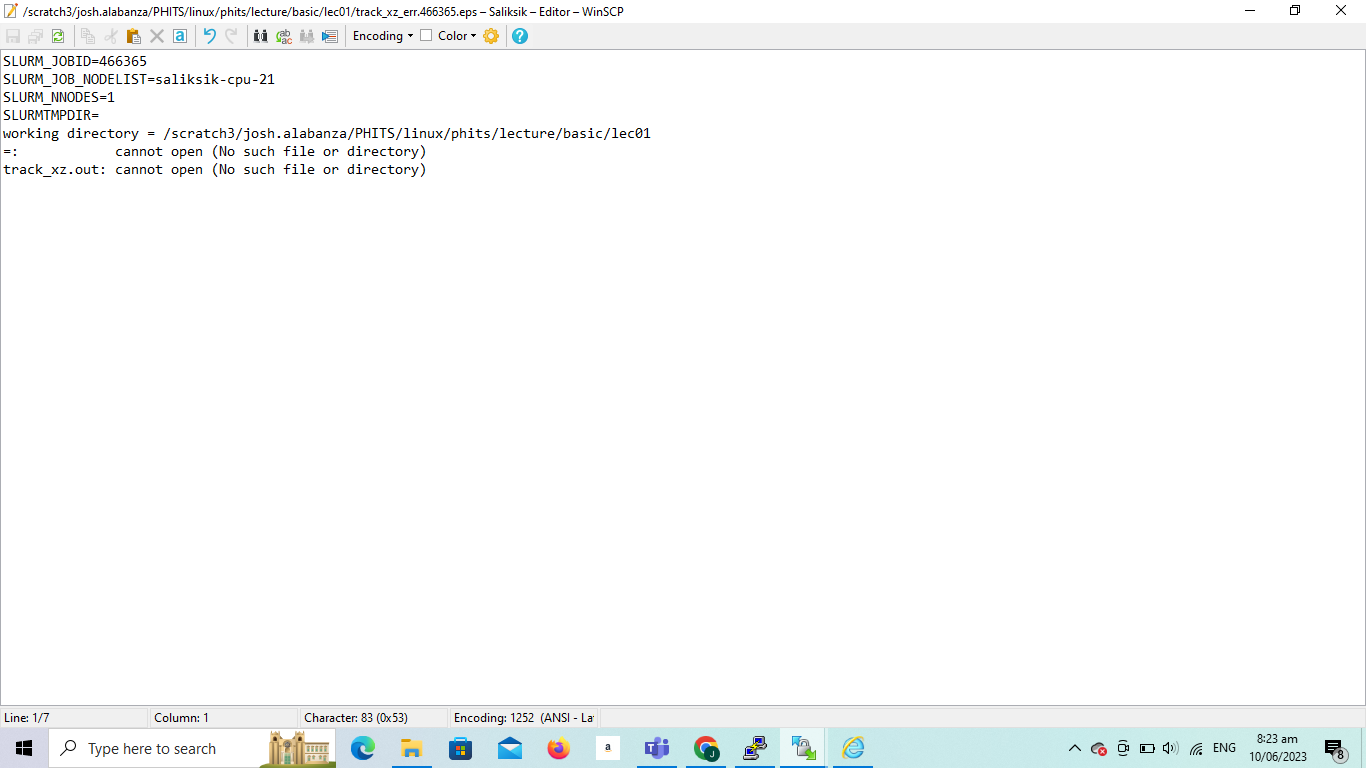Open the Color dropdown menu
The height and width of the screenshot is (768, 1366).
(459, 35)
